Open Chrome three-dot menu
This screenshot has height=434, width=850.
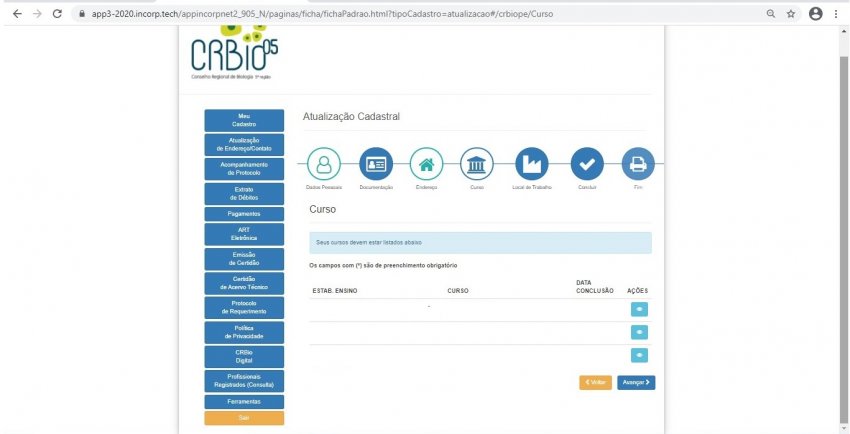[x=836, y=14]
